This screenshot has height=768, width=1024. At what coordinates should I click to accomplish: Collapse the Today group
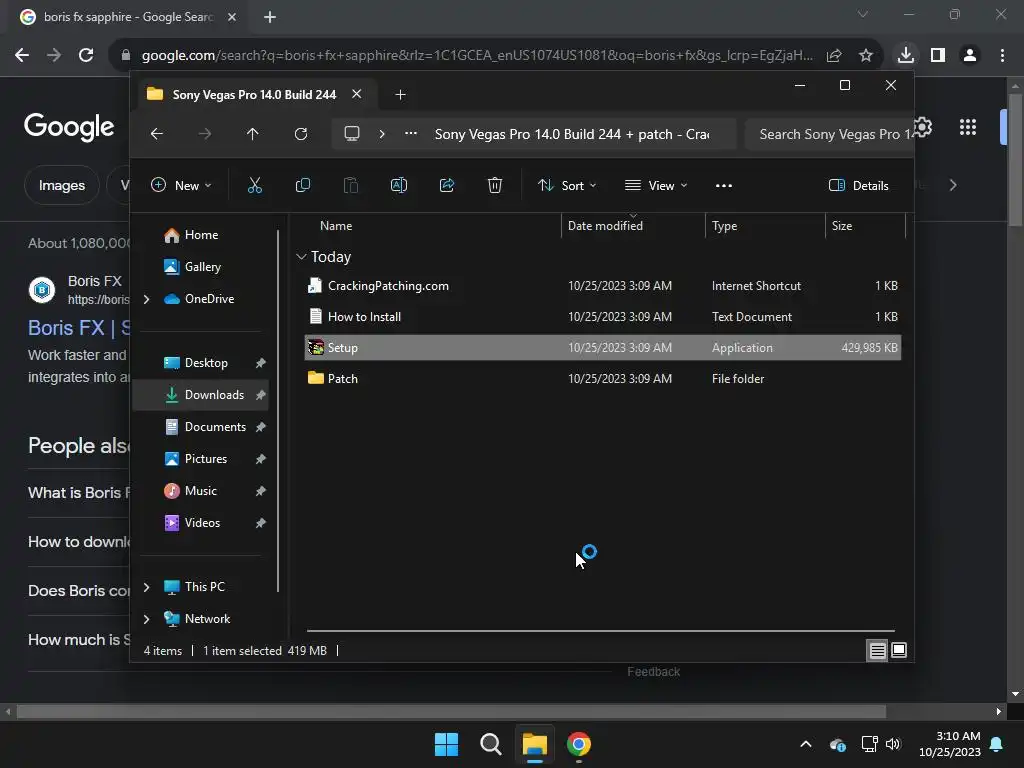pos(301,257)
